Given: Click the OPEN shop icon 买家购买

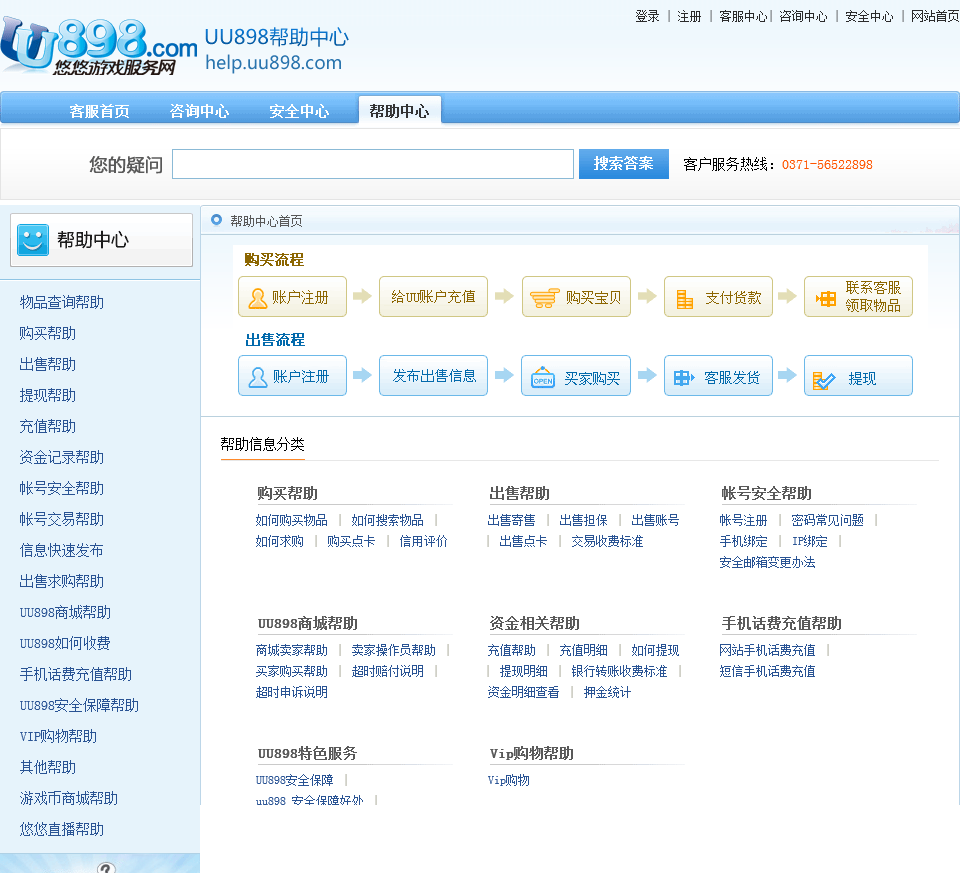Looking at the screenshot, I should click(x=543, y=377).
